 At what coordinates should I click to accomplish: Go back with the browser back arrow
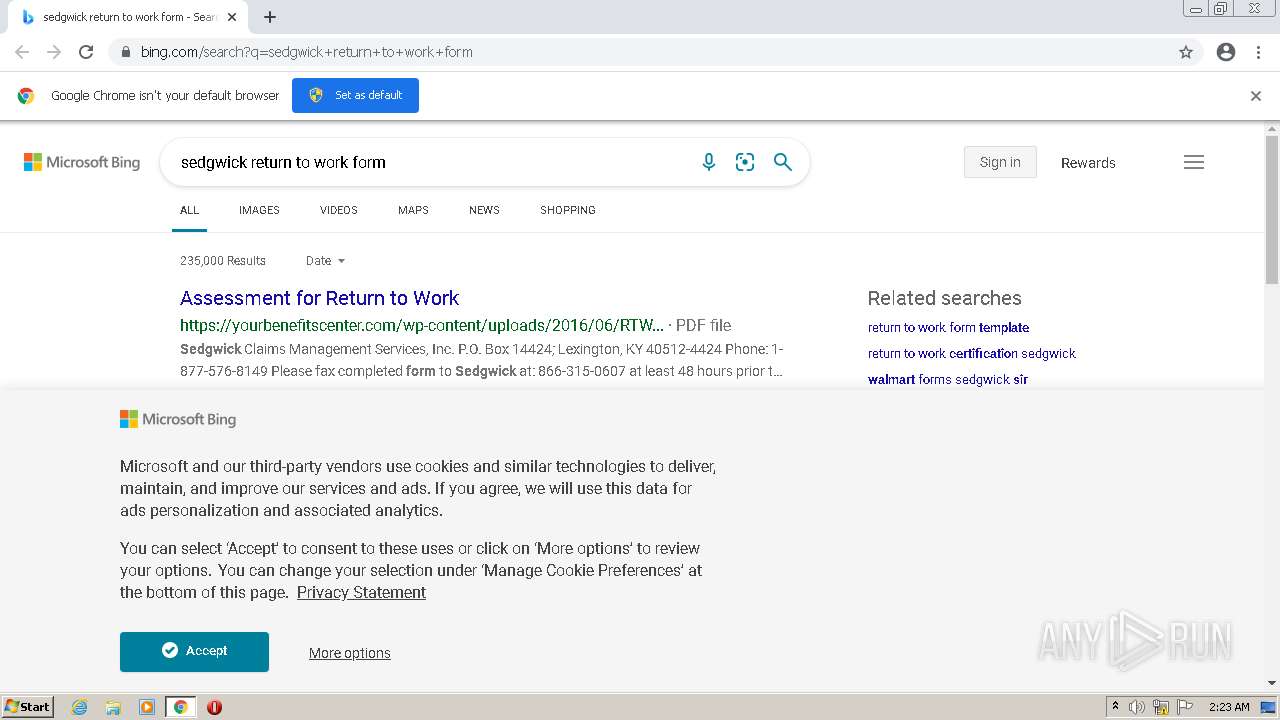point(22,52)
